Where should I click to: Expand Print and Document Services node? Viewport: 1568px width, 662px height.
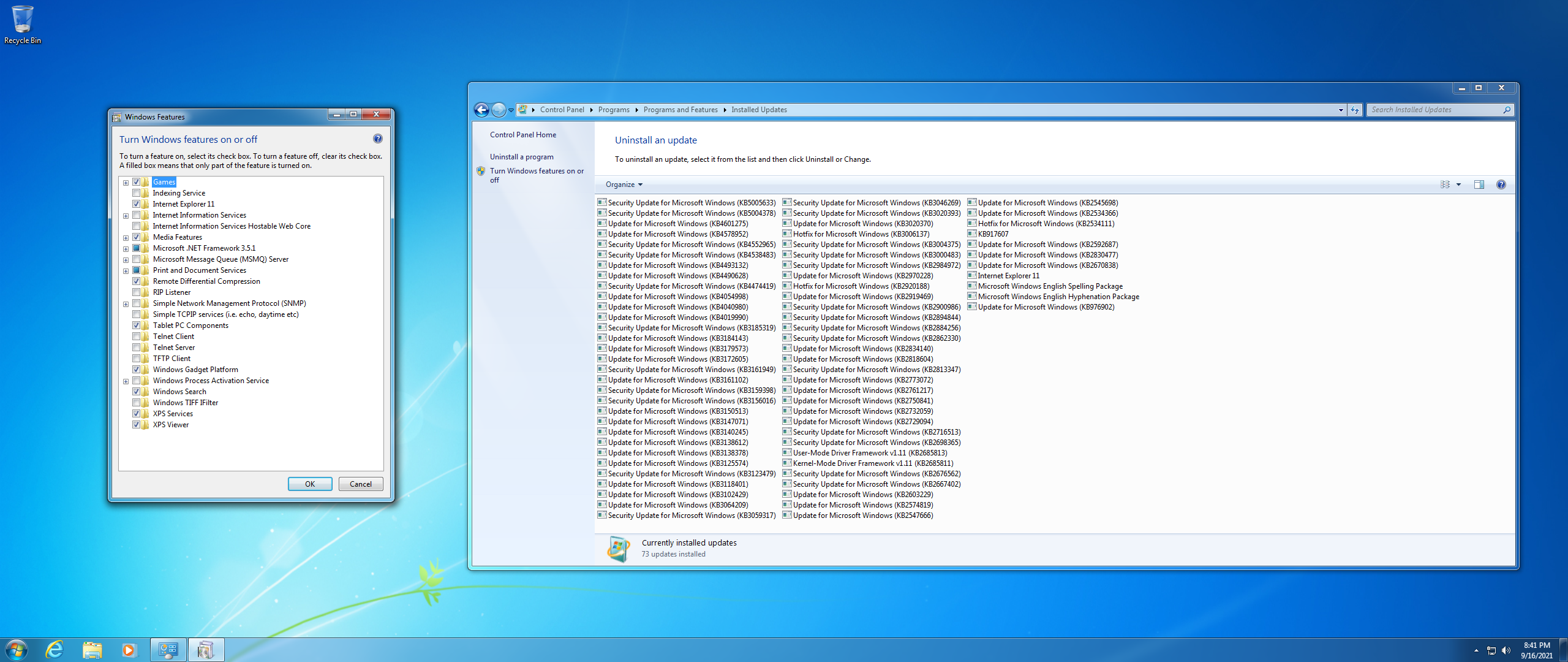click(x=126, y=271)
